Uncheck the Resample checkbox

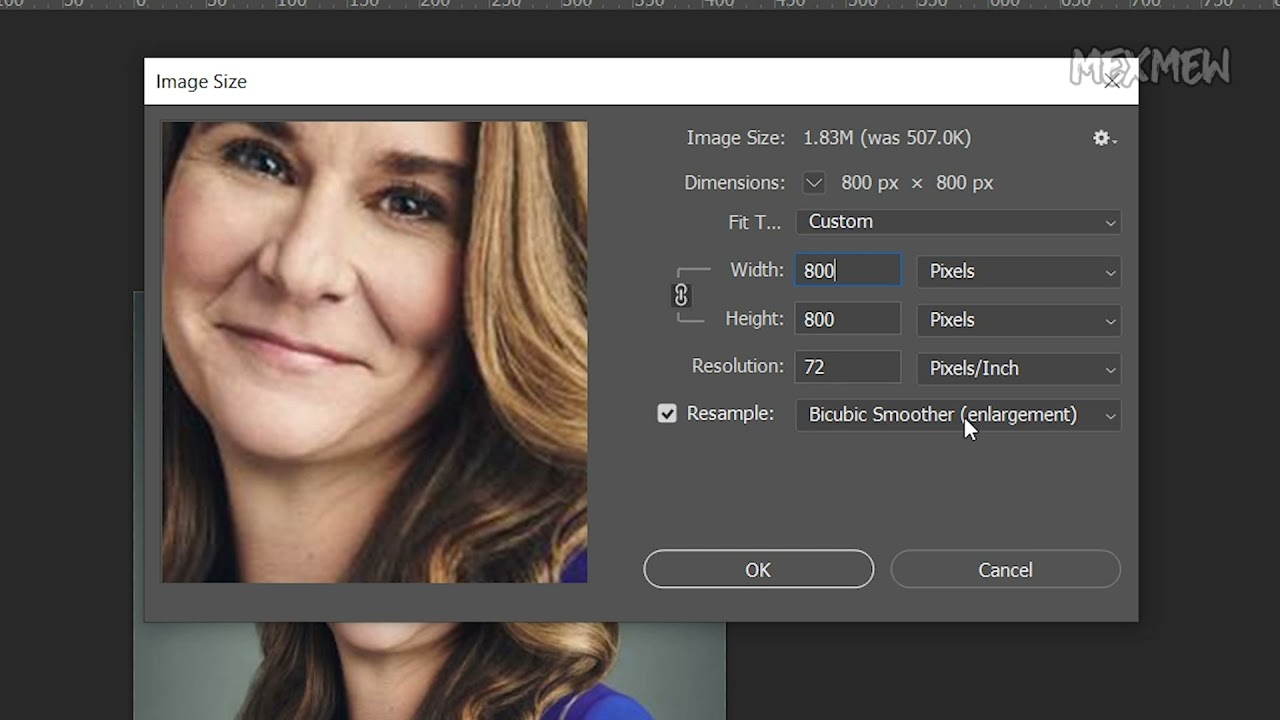(x=667, y=413)
